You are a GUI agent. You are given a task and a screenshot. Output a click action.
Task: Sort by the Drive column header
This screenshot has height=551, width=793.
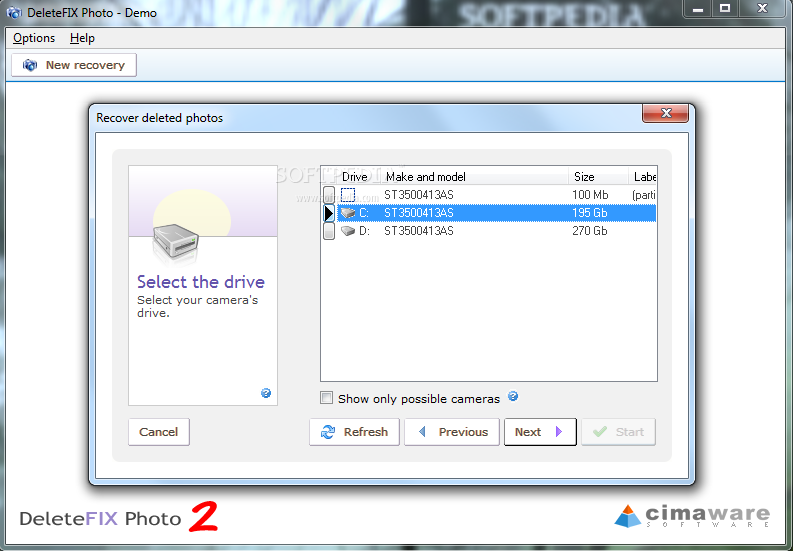click(x=354, y=177)
